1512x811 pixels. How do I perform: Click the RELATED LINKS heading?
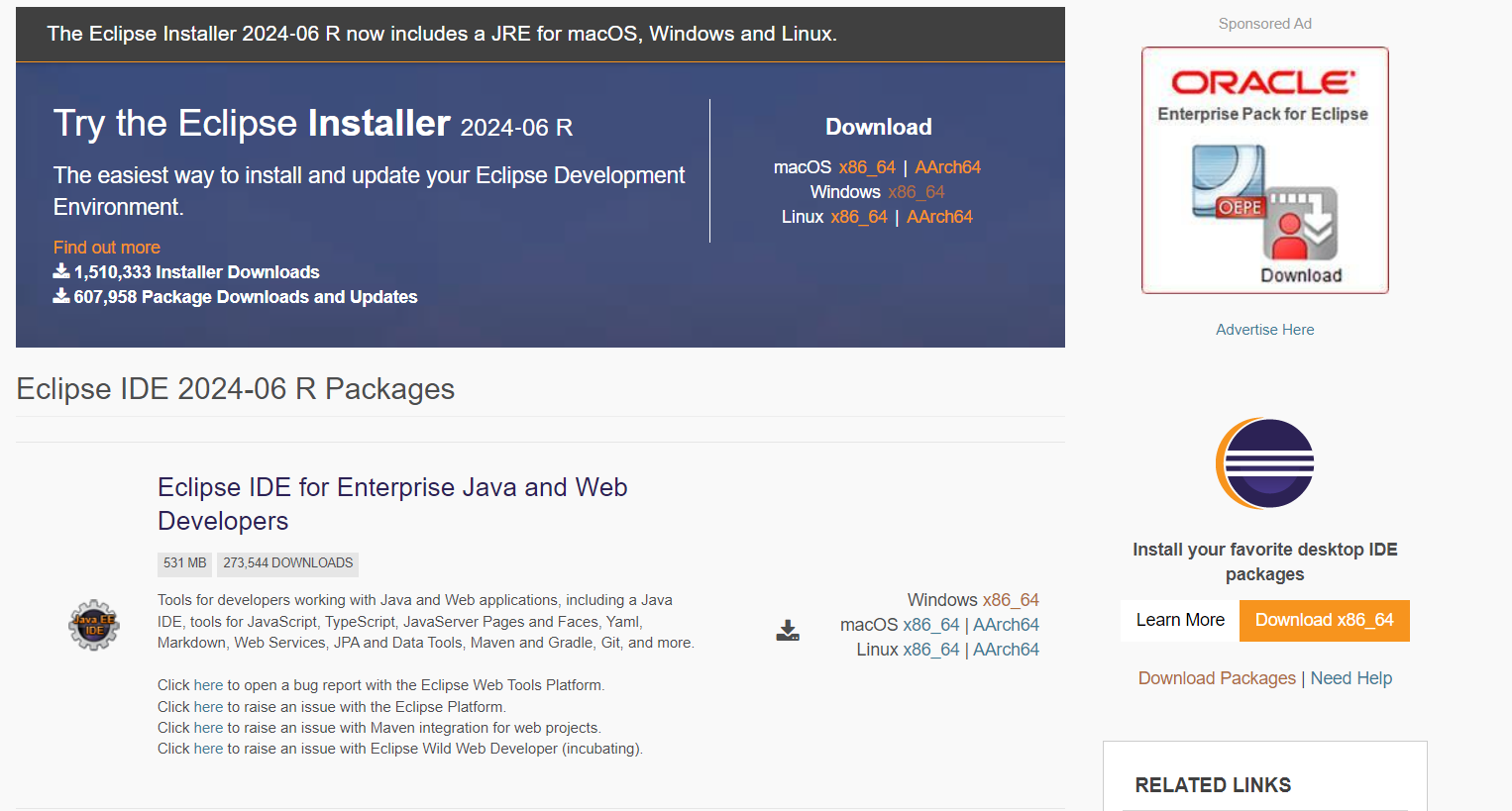(1213, 785)
